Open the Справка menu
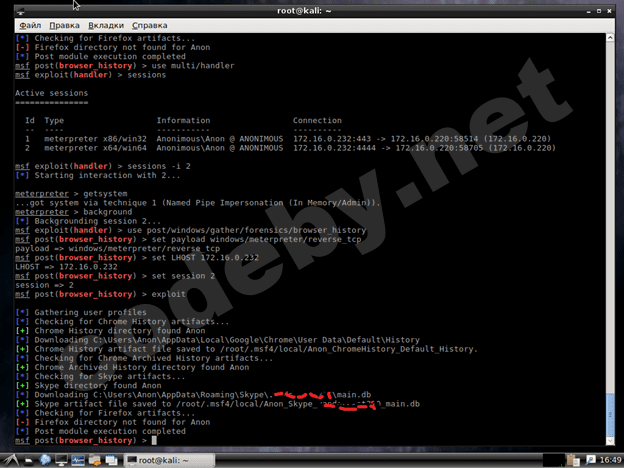This screenshot has height=468, width=624. [150, 25]
